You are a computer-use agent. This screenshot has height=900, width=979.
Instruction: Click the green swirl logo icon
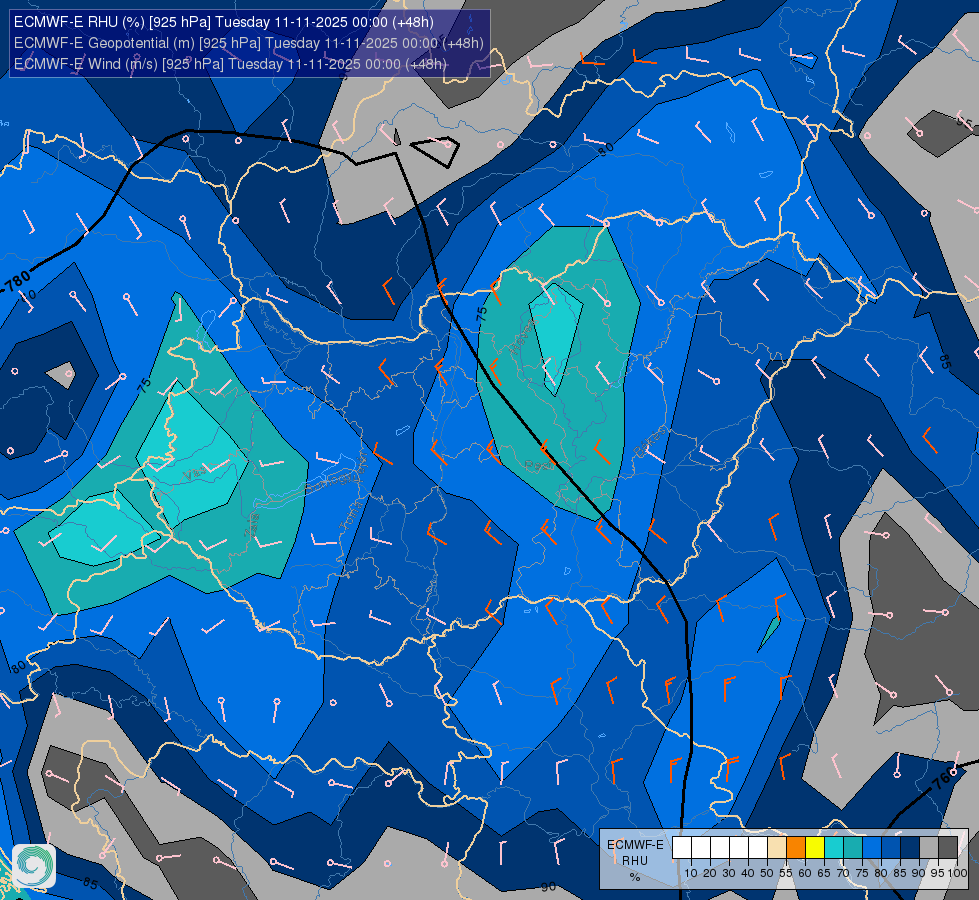pyautogui.click(x=34, y=866)
